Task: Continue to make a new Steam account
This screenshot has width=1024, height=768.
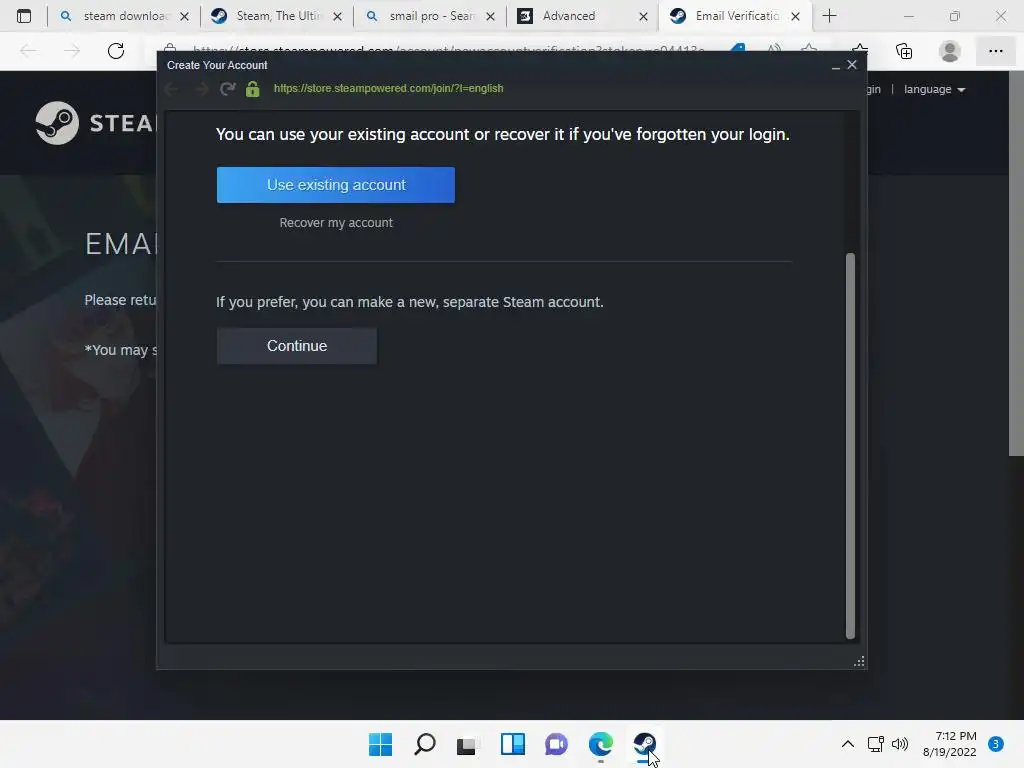Action: coord(296,345)
